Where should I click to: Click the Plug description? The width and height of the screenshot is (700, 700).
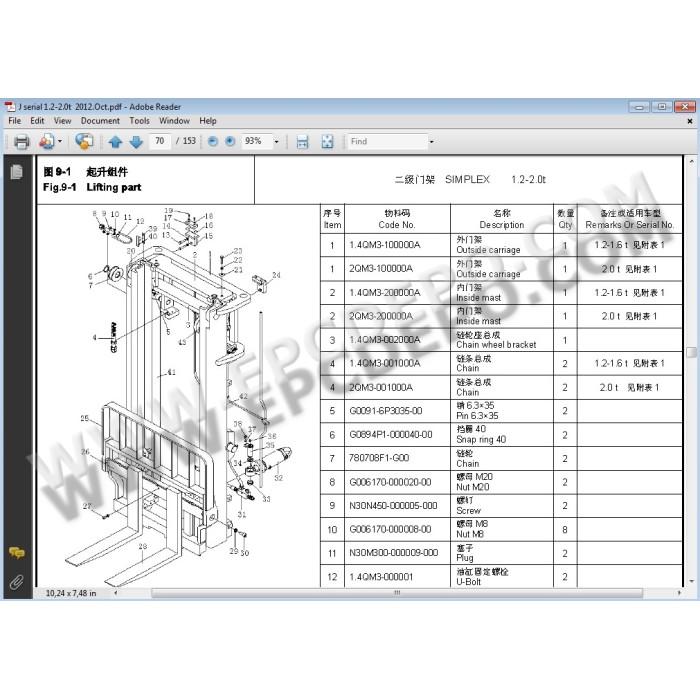(465, 558)
